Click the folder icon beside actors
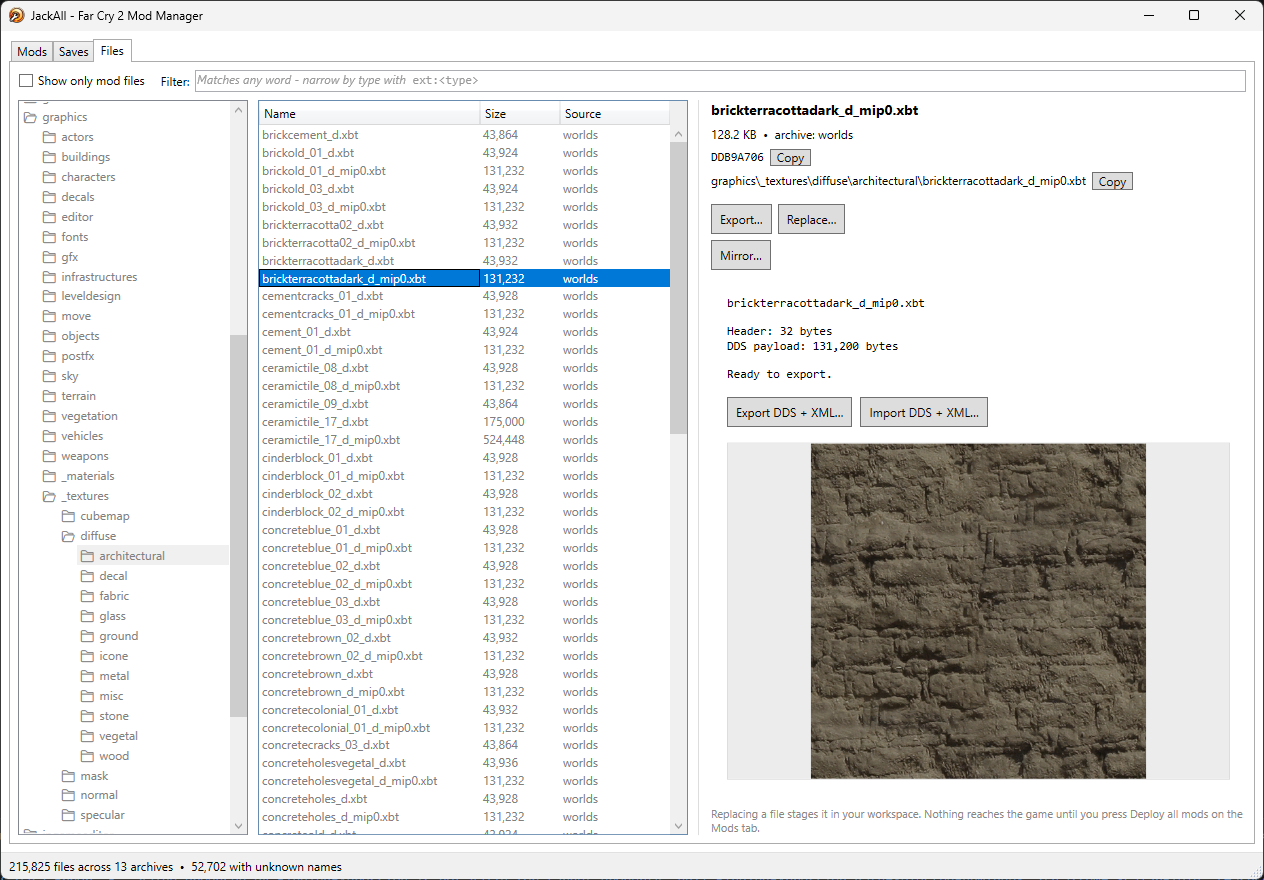The height and width of the screenshot is (880, 1264). tap(49, 137)
